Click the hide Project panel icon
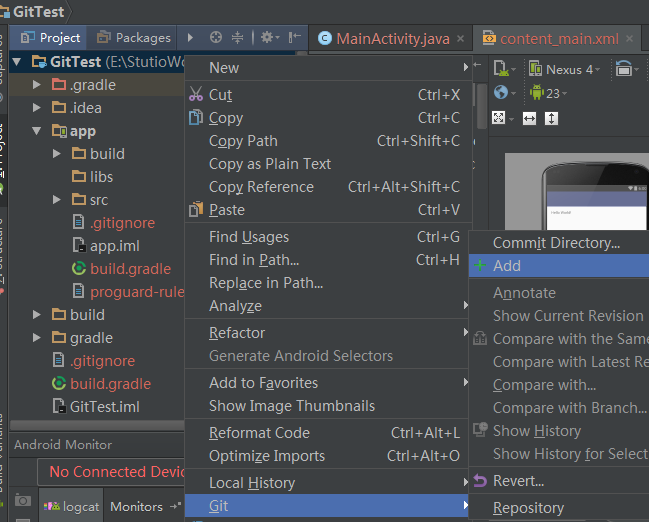Viewport: 649px width, 522px height. tap(293, 38)
